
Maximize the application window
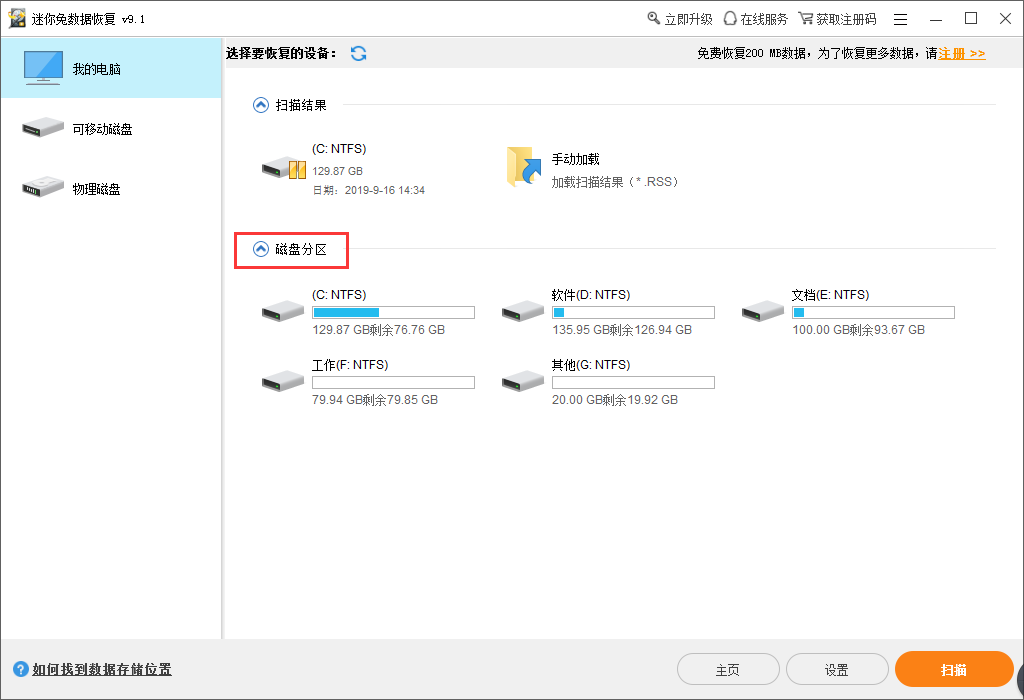(x=971, y=19)
